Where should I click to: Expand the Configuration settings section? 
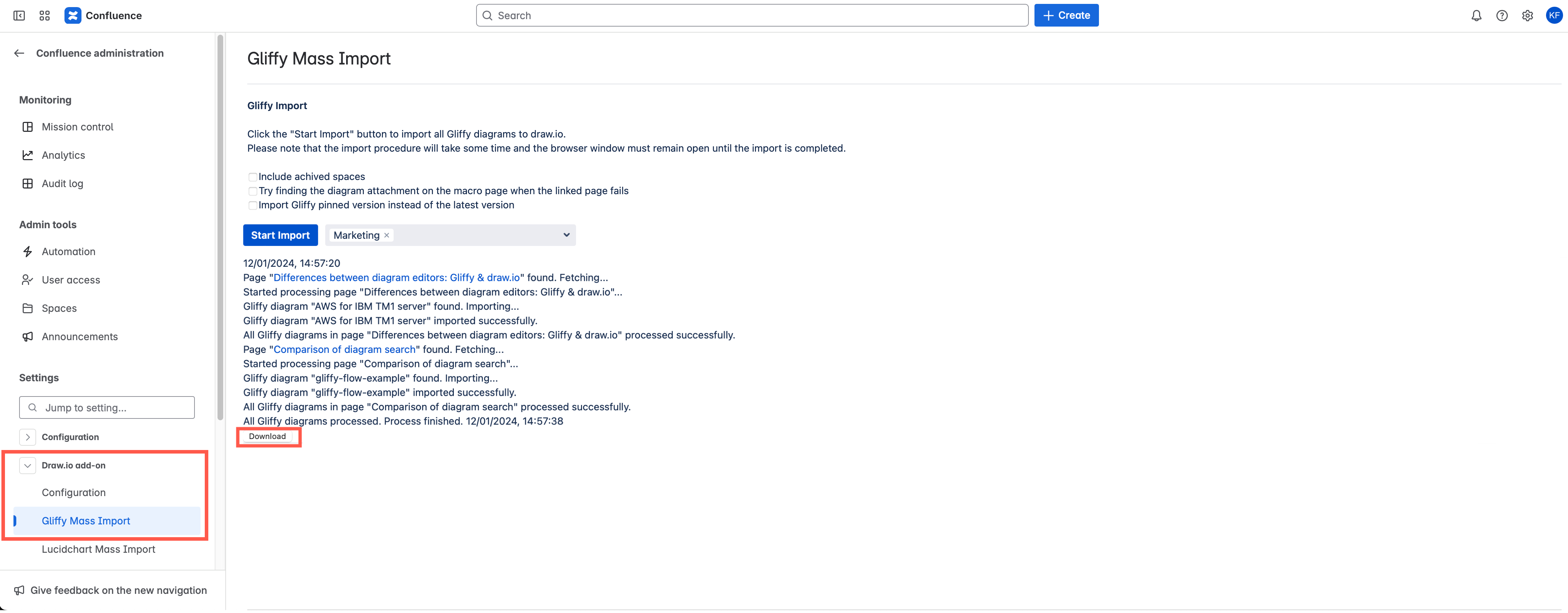27,437
